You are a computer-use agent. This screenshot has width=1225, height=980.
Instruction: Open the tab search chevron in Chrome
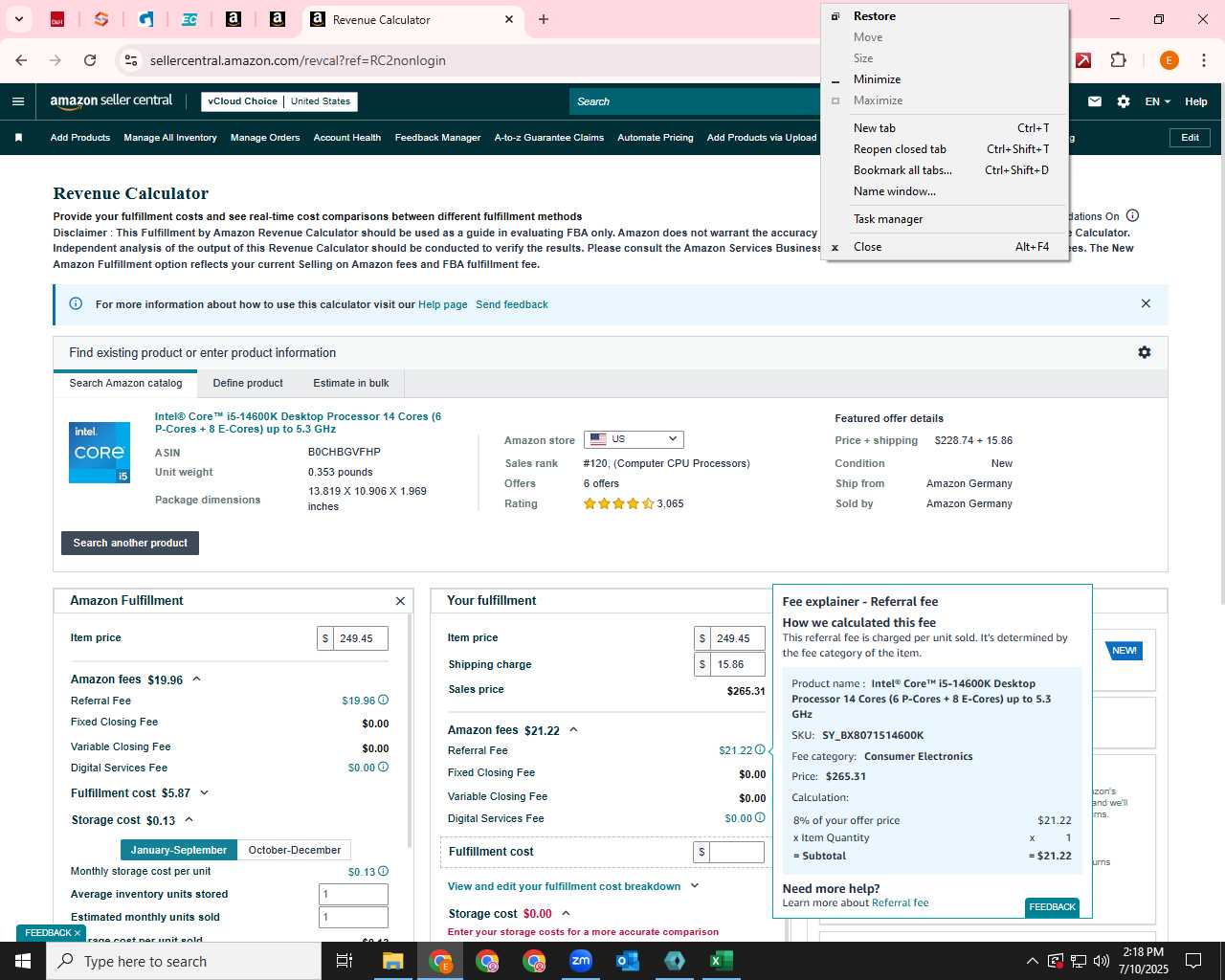[18, 19]
